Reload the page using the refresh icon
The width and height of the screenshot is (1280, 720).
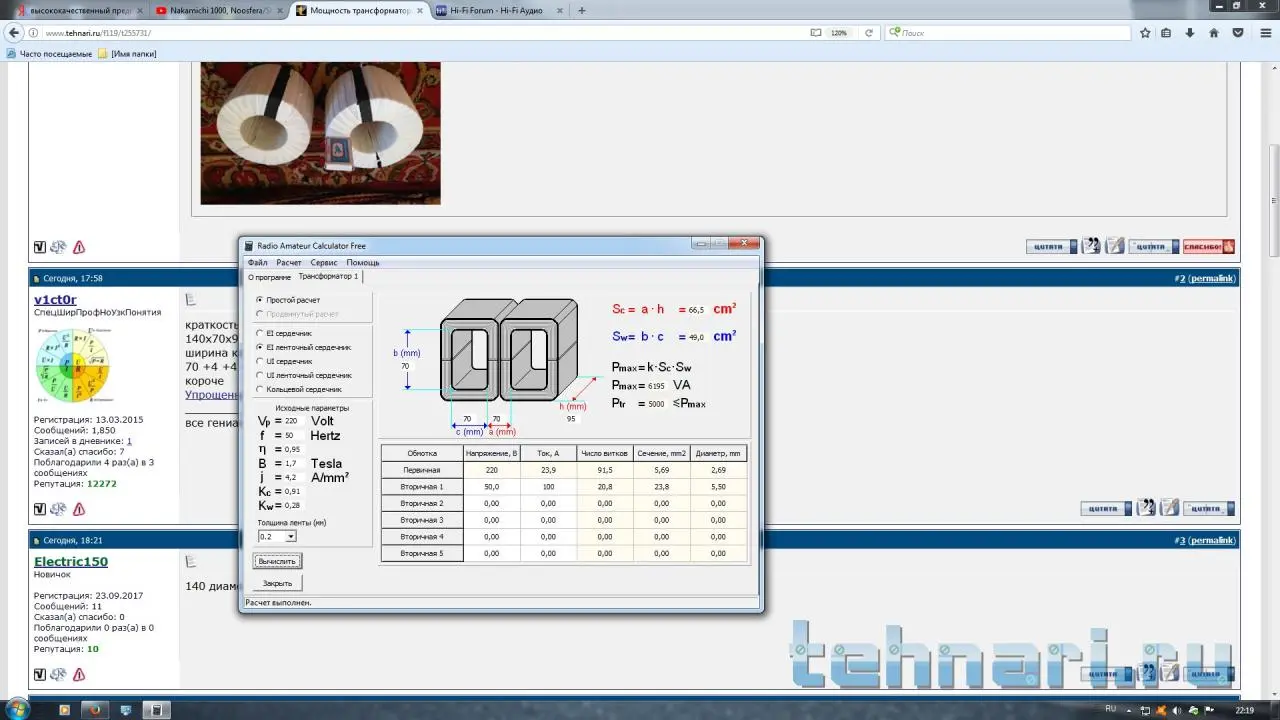[x=868, y=33]
